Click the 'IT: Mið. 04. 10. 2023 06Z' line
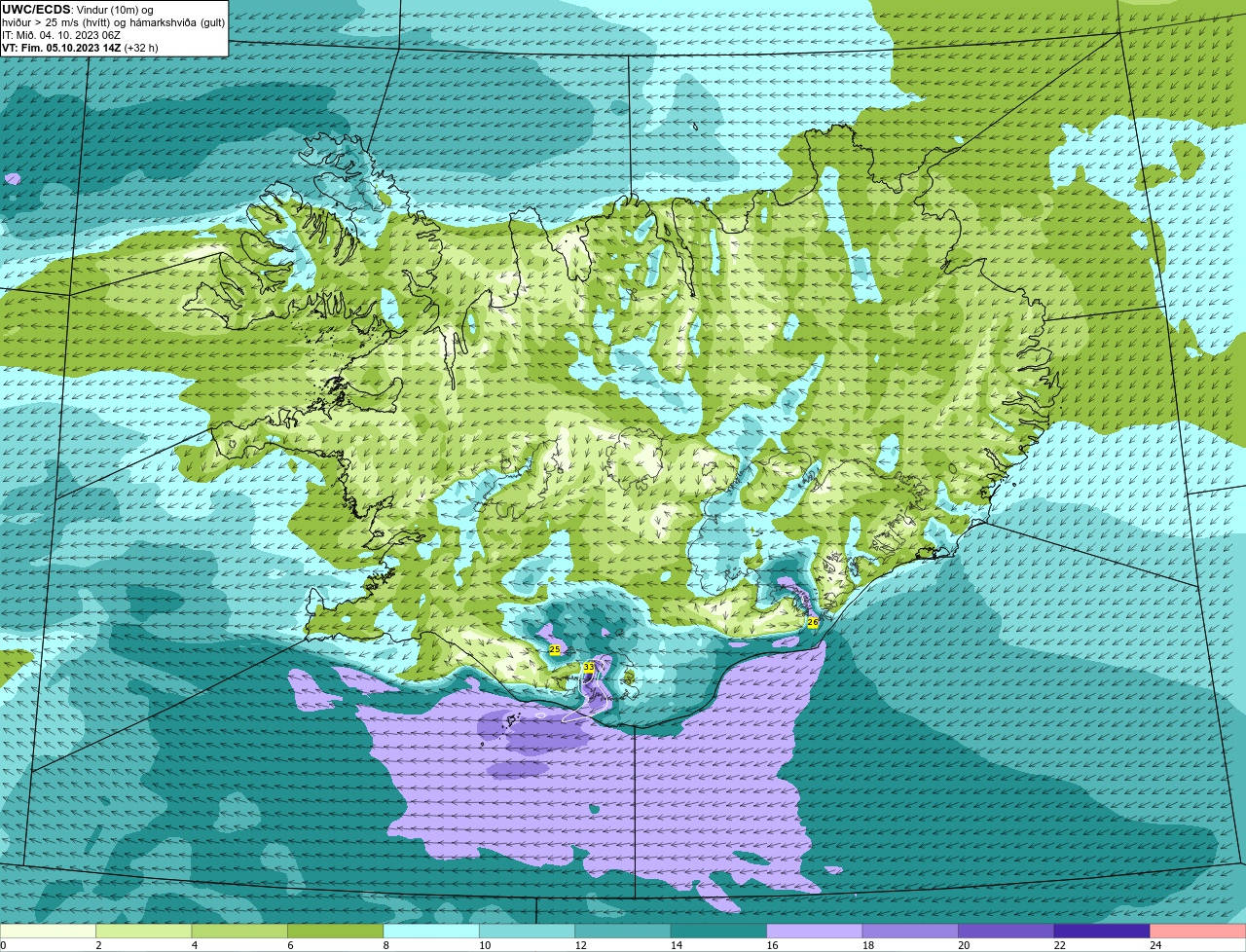The image size is (1246, 952). (61, 35)
